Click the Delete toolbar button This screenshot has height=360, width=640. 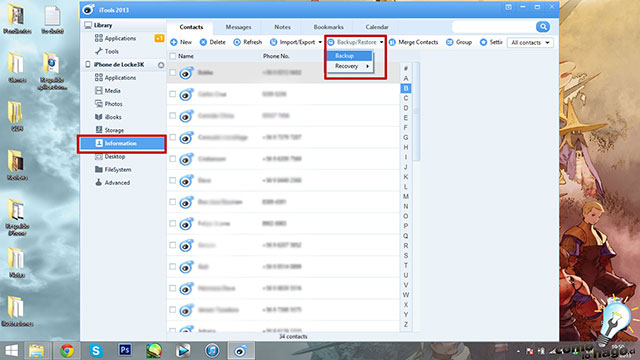point(212,42)
